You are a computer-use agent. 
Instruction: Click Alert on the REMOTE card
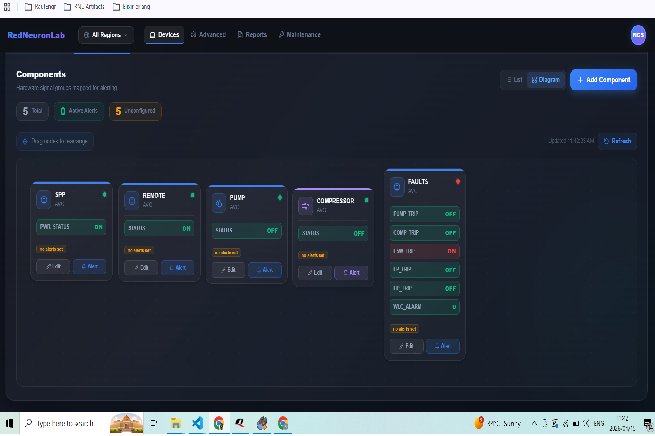click(178, 268)
